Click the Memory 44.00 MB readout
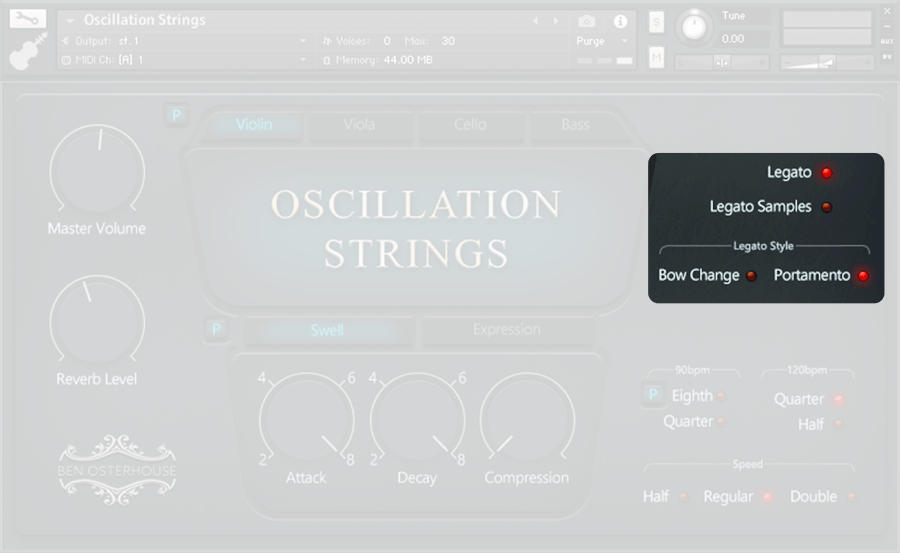The height and width of the screenshot is (553, 900). pyautogui.click(x=408, y=60)
